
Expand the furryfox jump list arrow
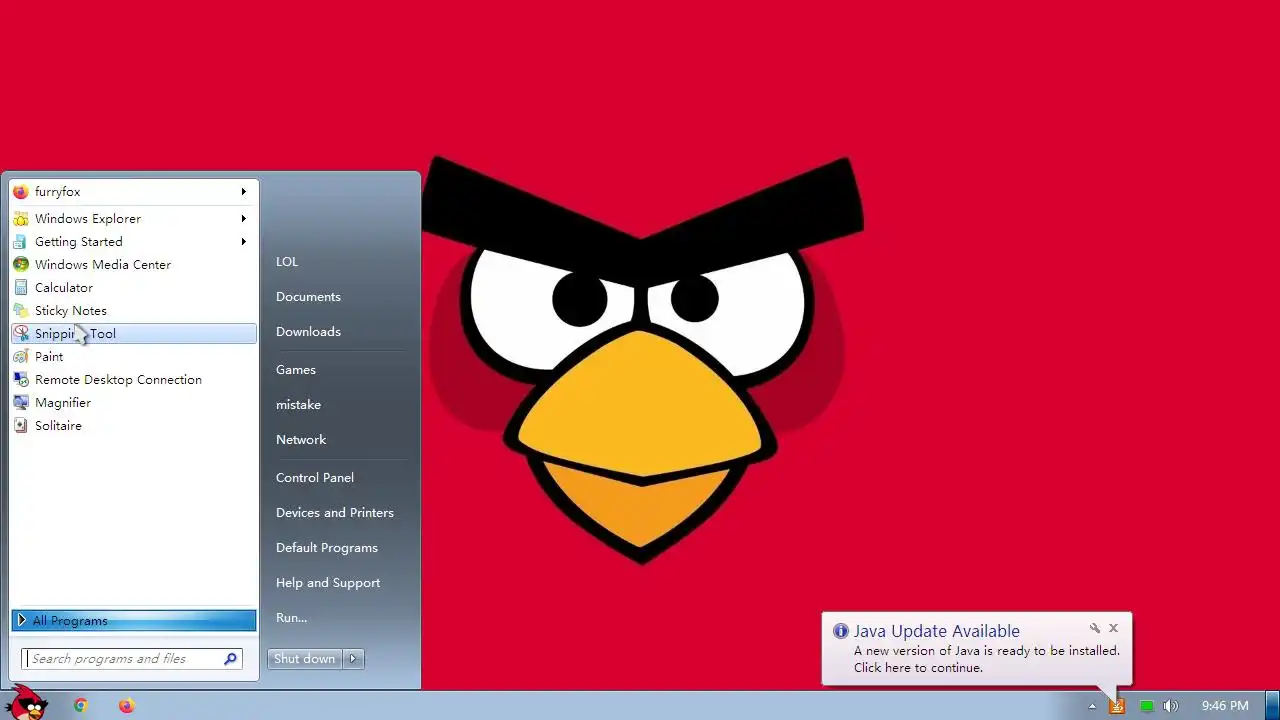pyautogui.click(x=243, y=192)
